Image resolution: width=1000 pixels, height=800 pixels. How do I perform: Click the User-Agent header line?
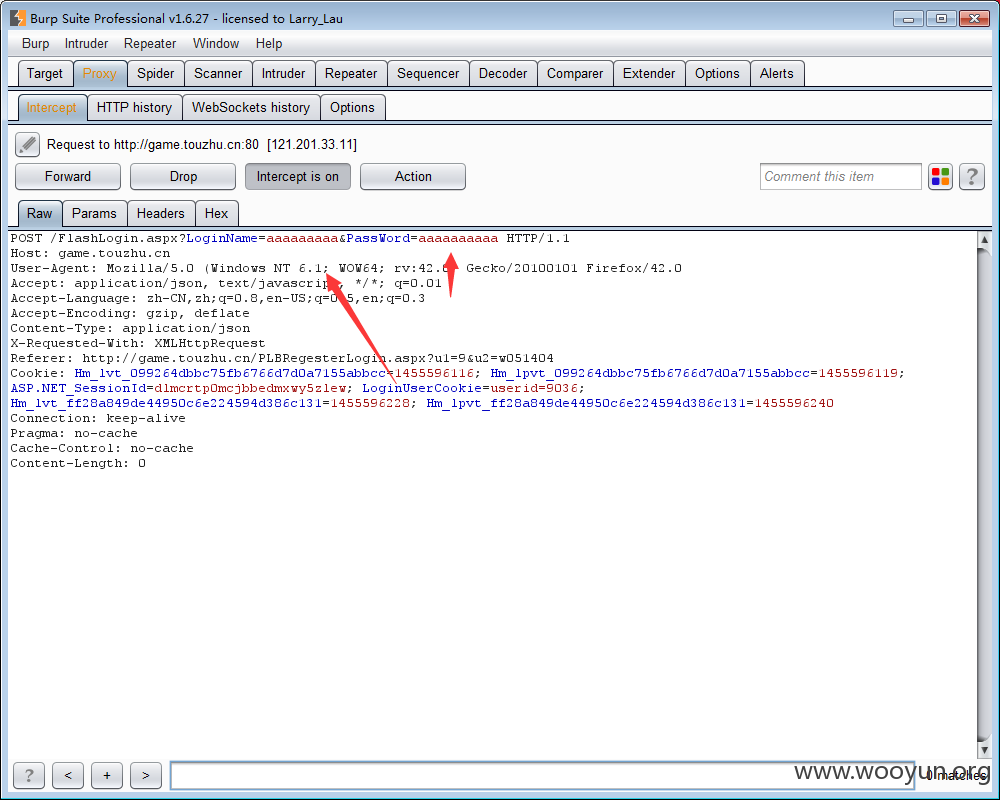(346, 269)
